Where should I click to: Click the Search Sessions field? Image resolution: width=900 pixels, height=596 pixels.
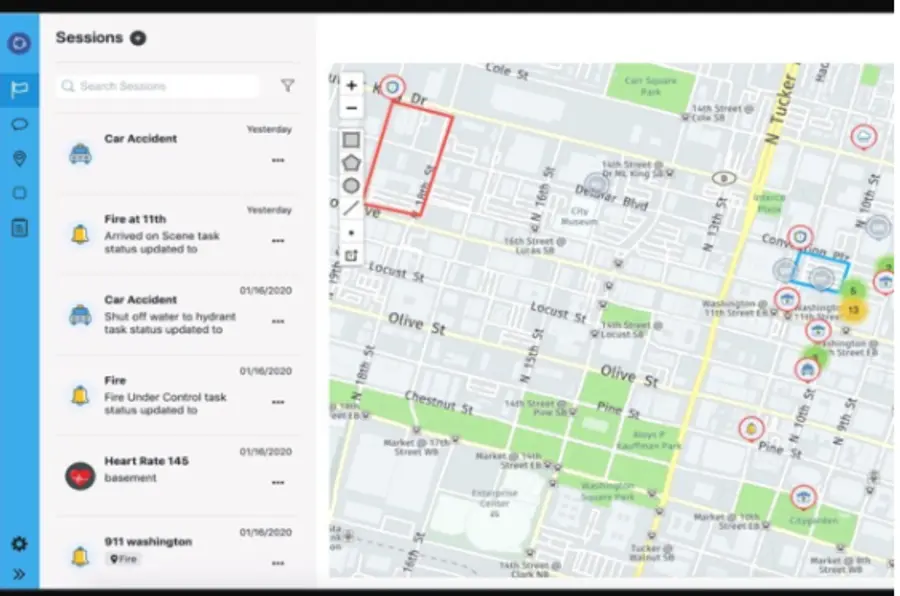click(158, 86)
